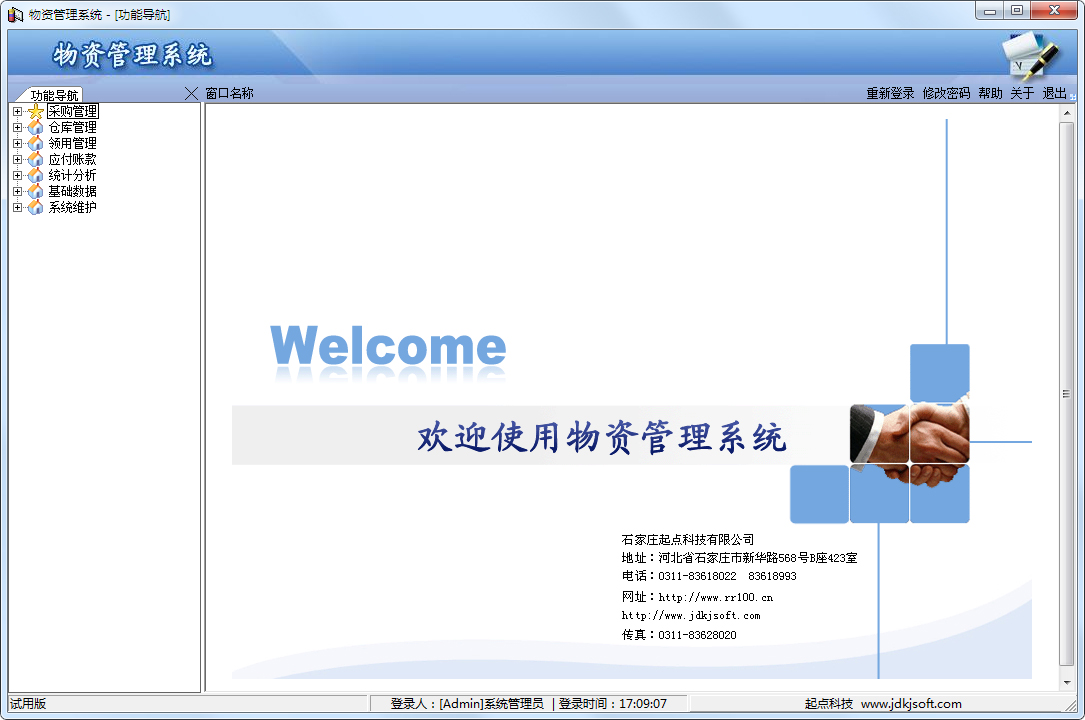Expand the 系统维护 tree node
This screenshot has height=720, width=1085.
click(x=17, y=207)
